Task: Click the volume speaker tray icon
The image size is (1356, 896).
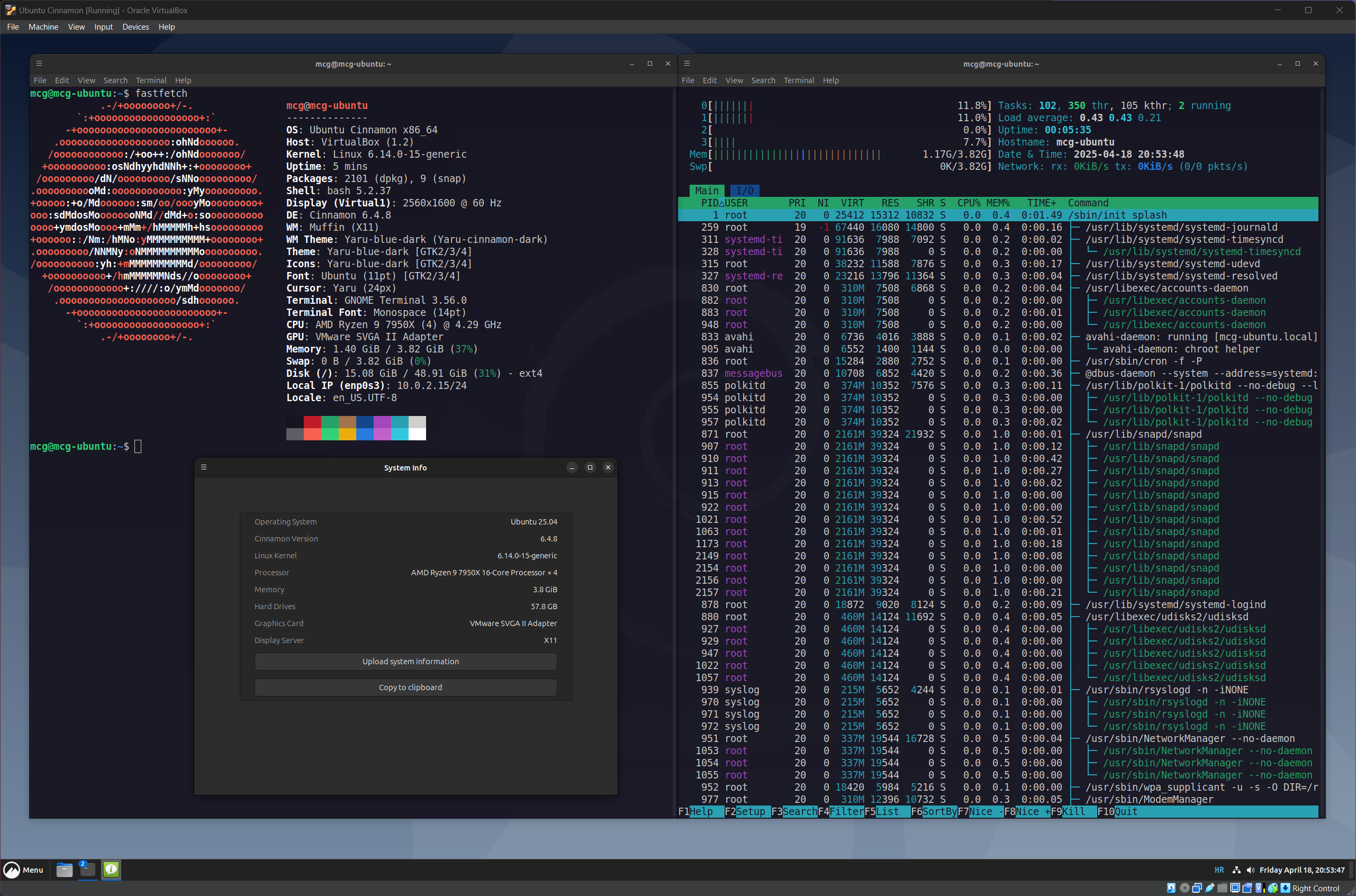Action: (x=1250, y=870)
